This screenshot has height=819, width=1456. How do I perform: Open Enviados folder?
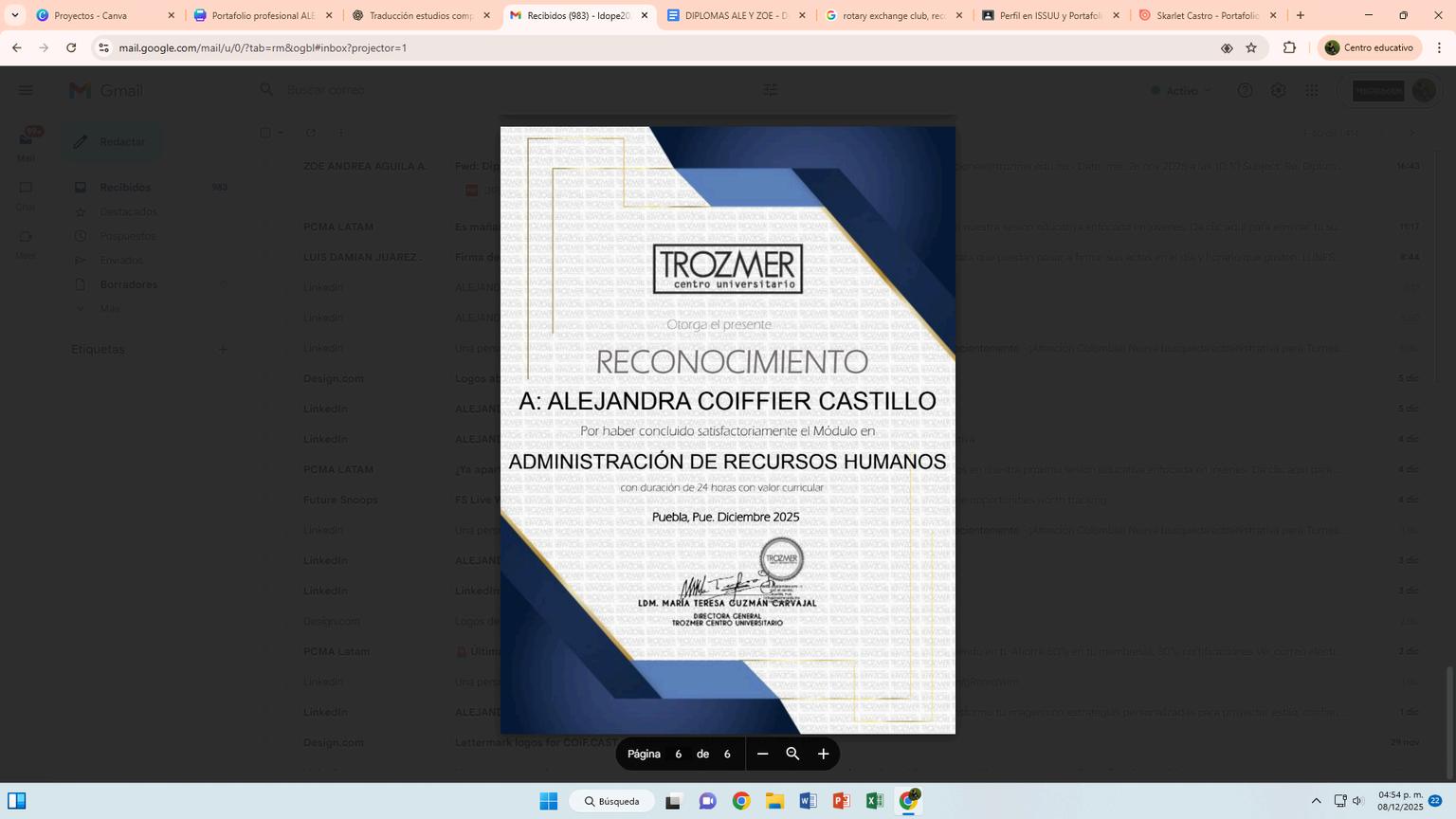tap(151, 260)
